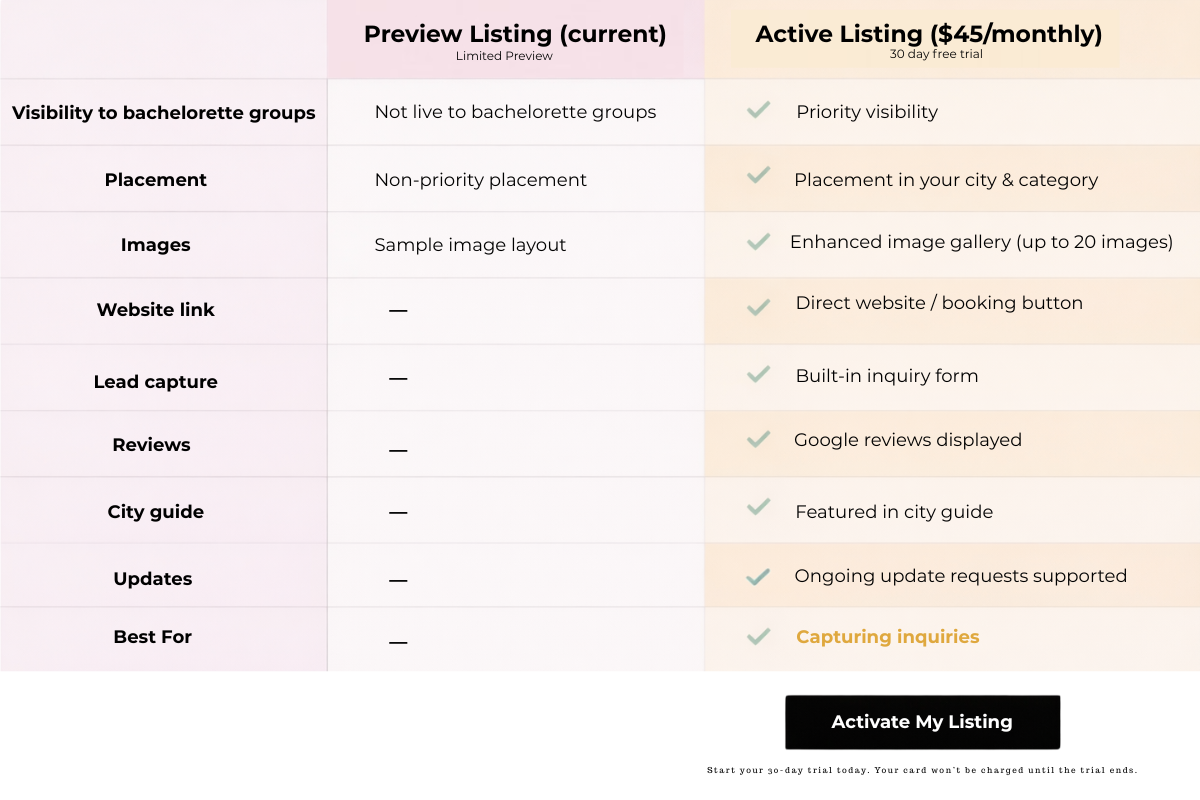Click the Lead capture row label
1200x800 pixels.
[x=156, y=382]
